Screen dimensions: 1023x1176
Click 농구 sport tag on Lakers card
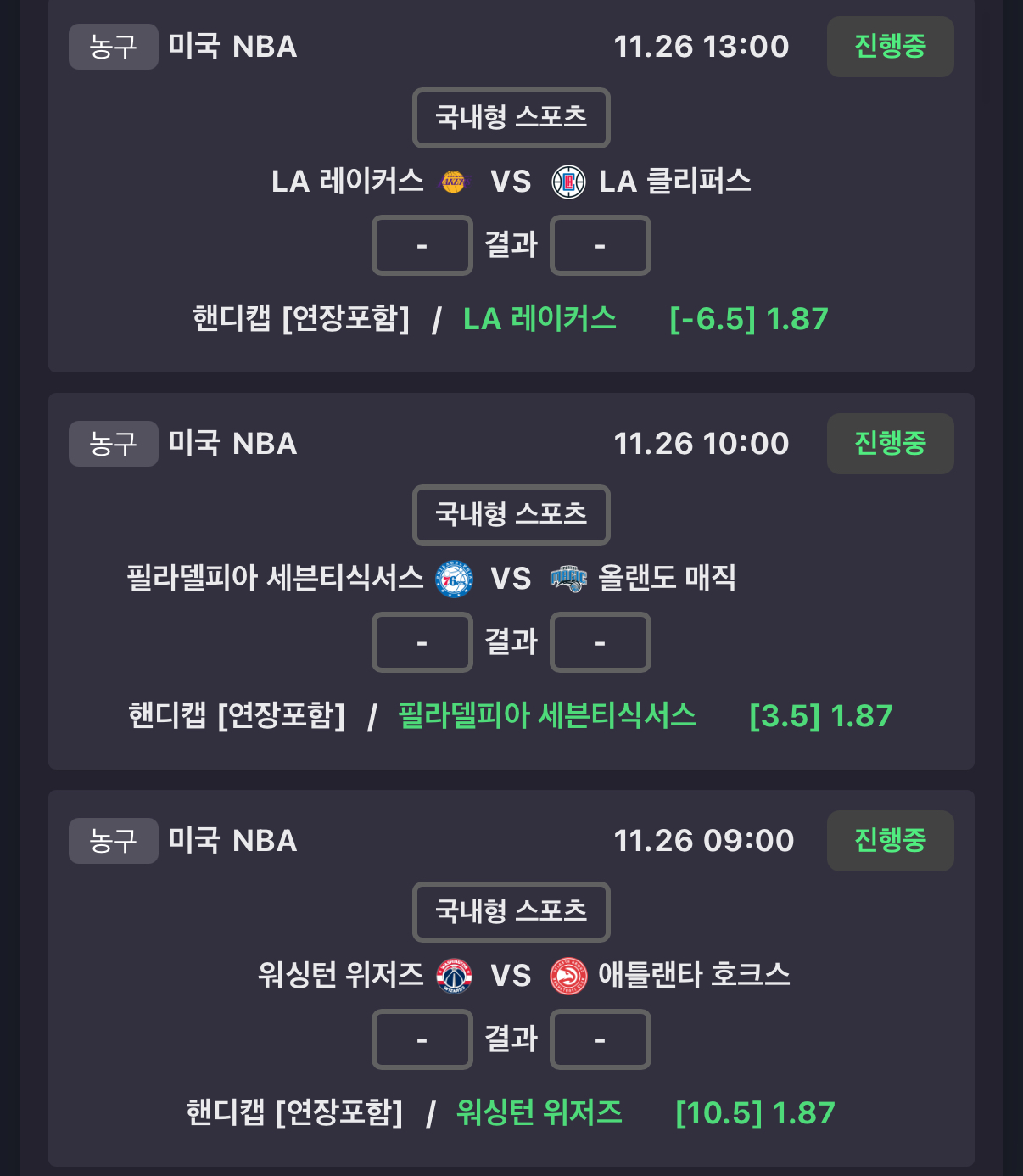coord(113,47)
